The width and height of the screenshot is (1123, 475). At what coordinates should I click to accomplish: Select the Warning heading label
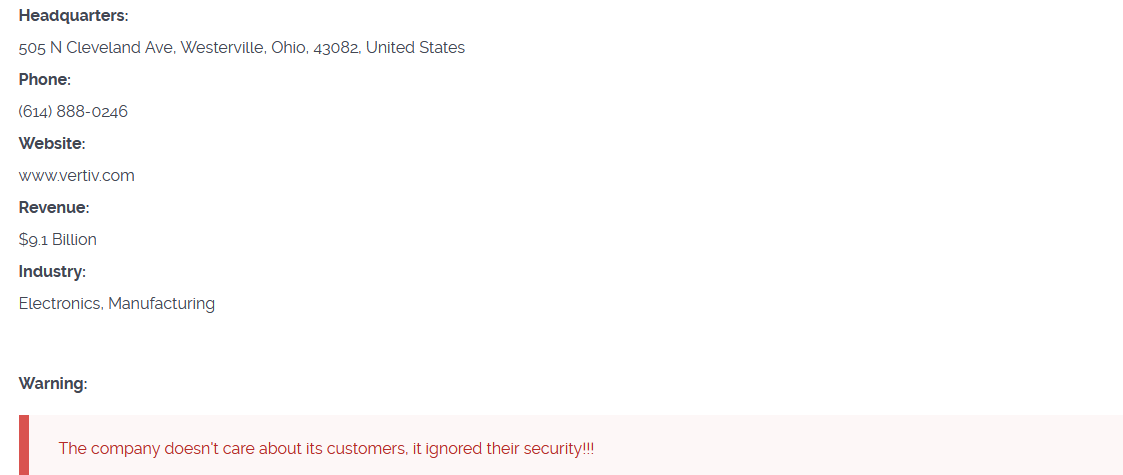point(52,384)
